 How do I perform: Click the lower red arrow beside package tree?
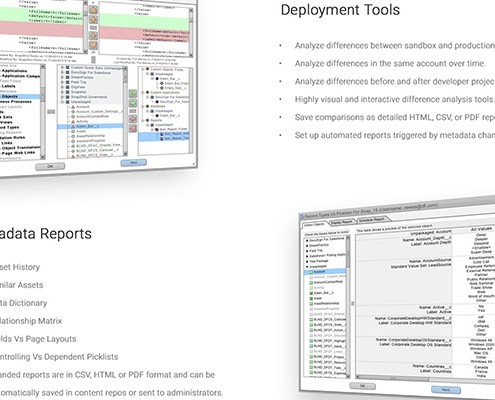pyautogui.click(x=133, y=128)
